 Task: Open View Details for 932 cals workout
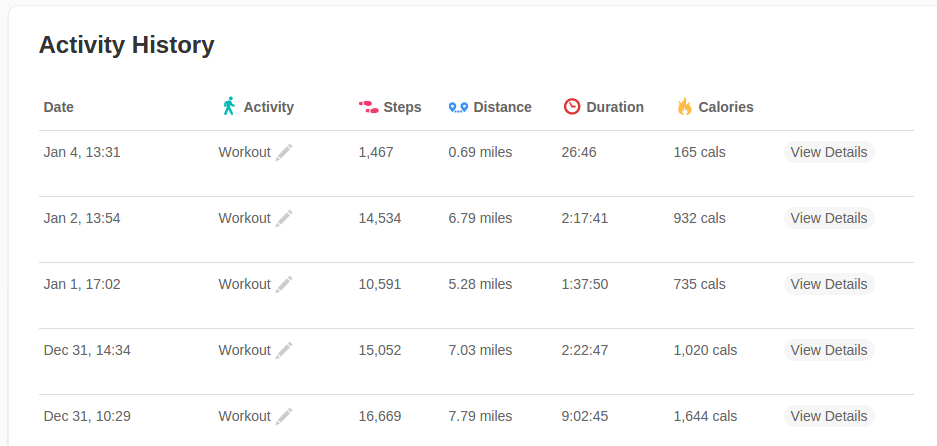point(829,218)
